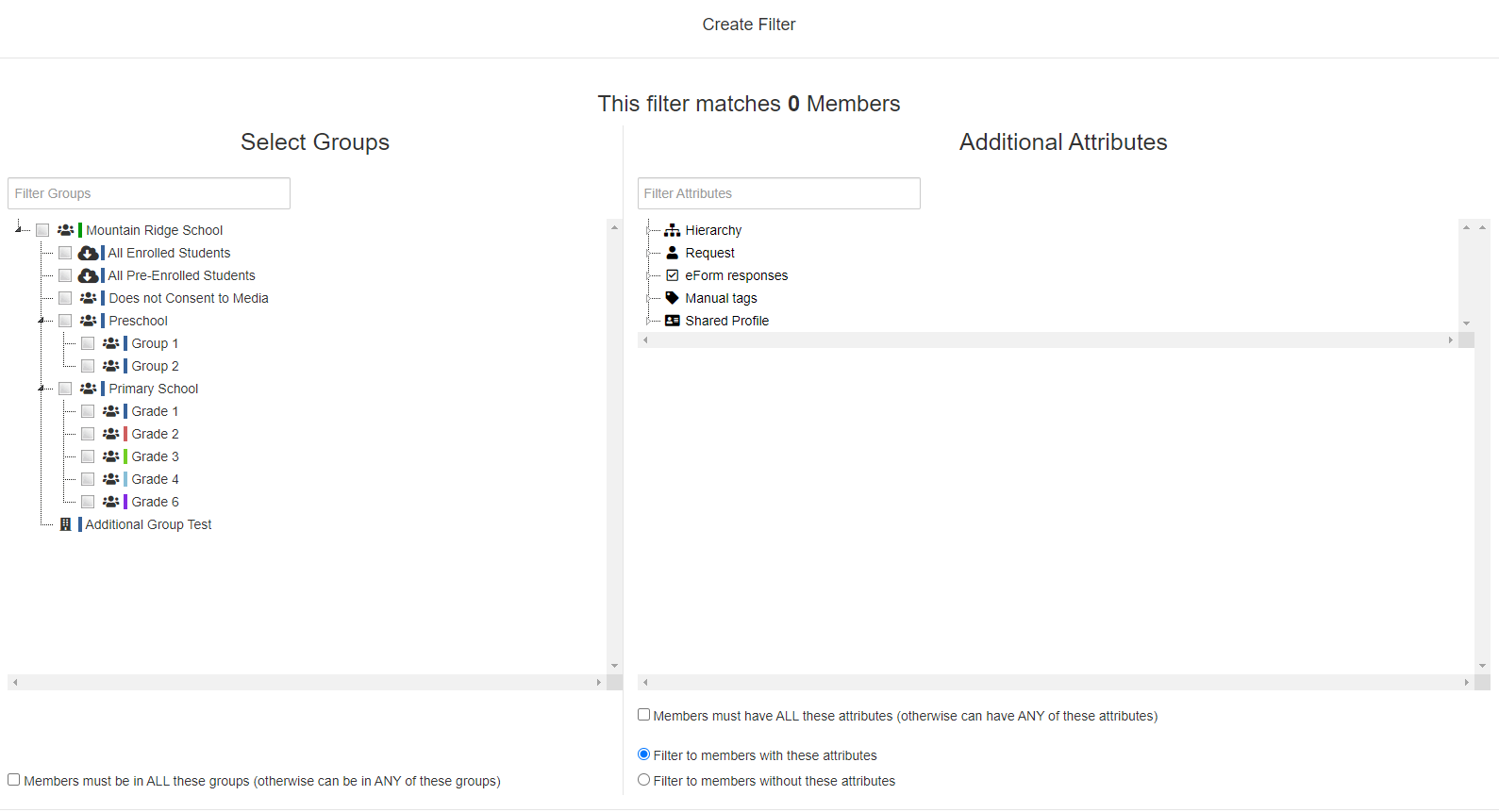
Task: Select the All Pre-Enrolled Students item
Action: tap(181, 275)
